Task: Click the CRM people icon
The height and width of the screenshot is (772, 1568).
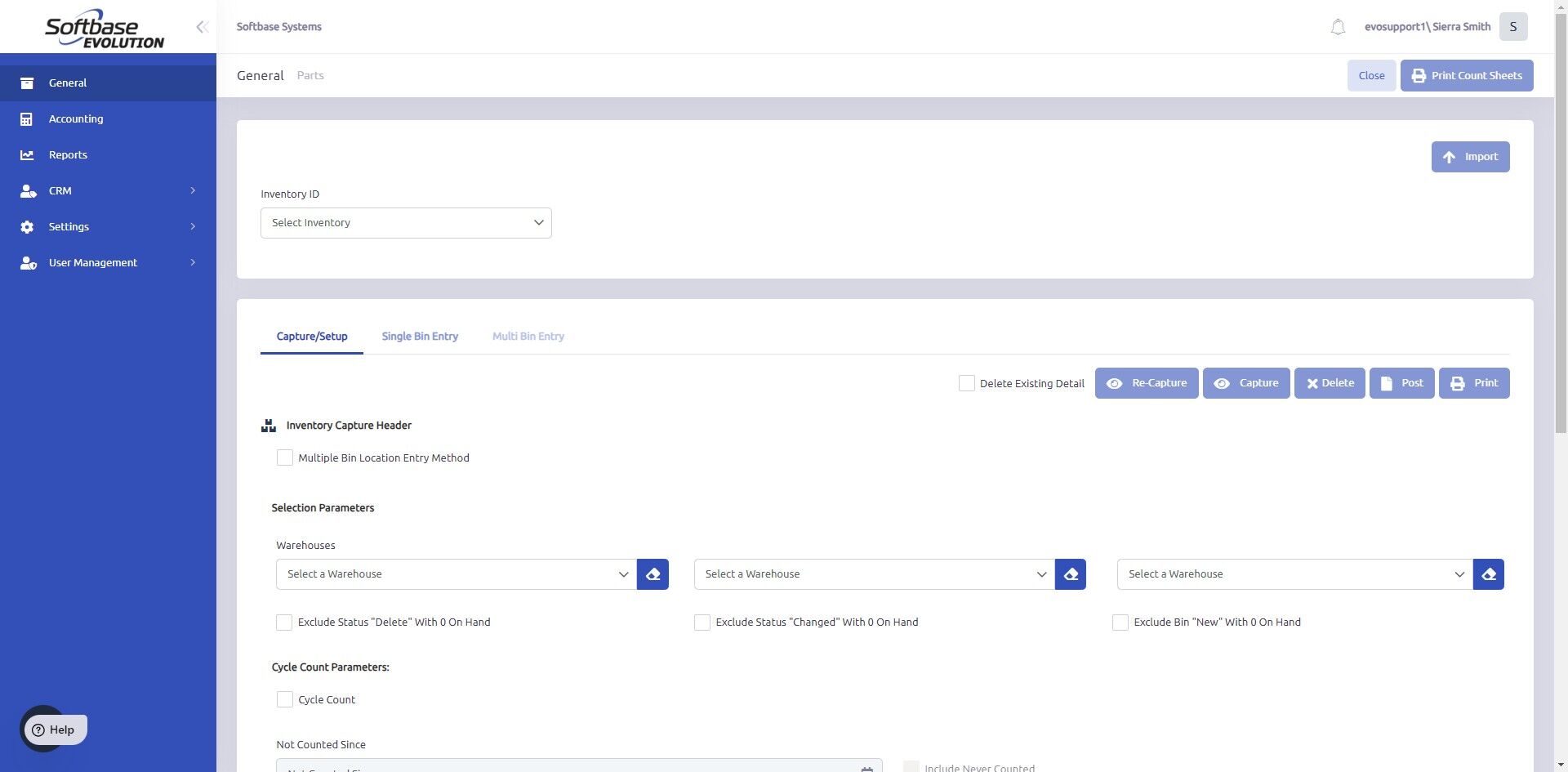Action: 28,191
